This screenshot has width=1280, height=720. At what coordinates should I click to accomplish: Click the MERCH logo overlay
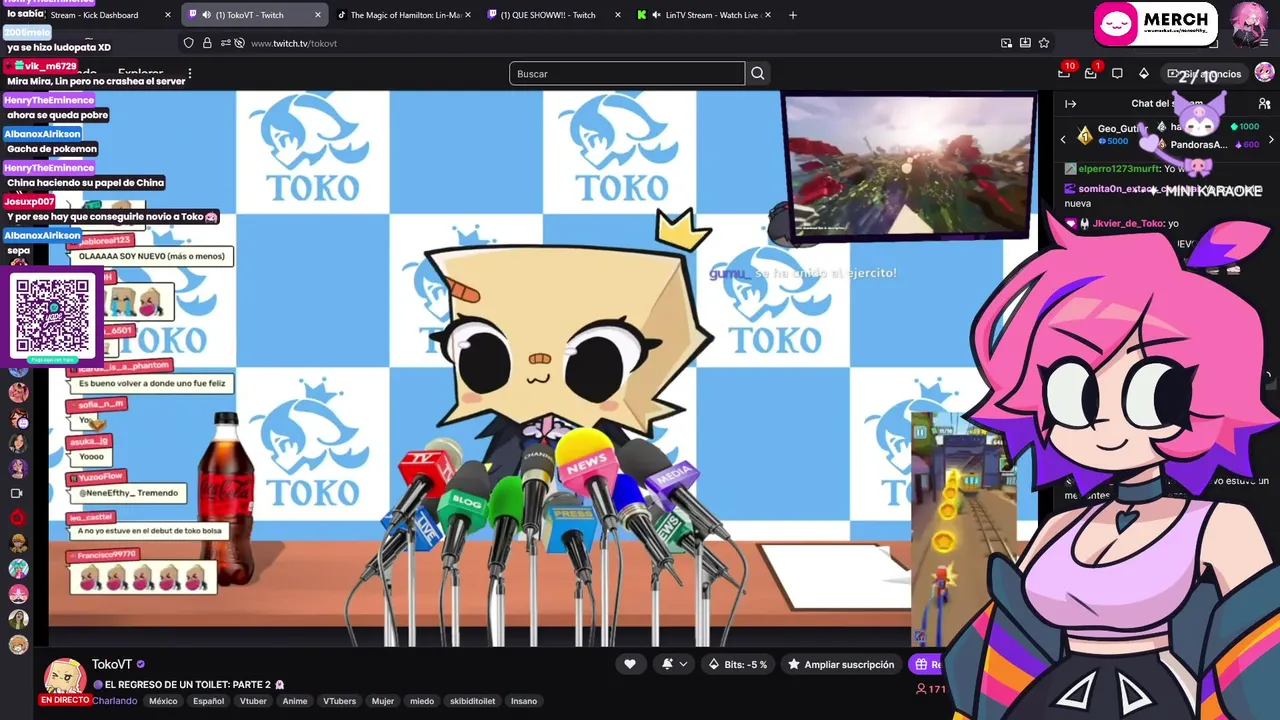(x=1154, y=25)
